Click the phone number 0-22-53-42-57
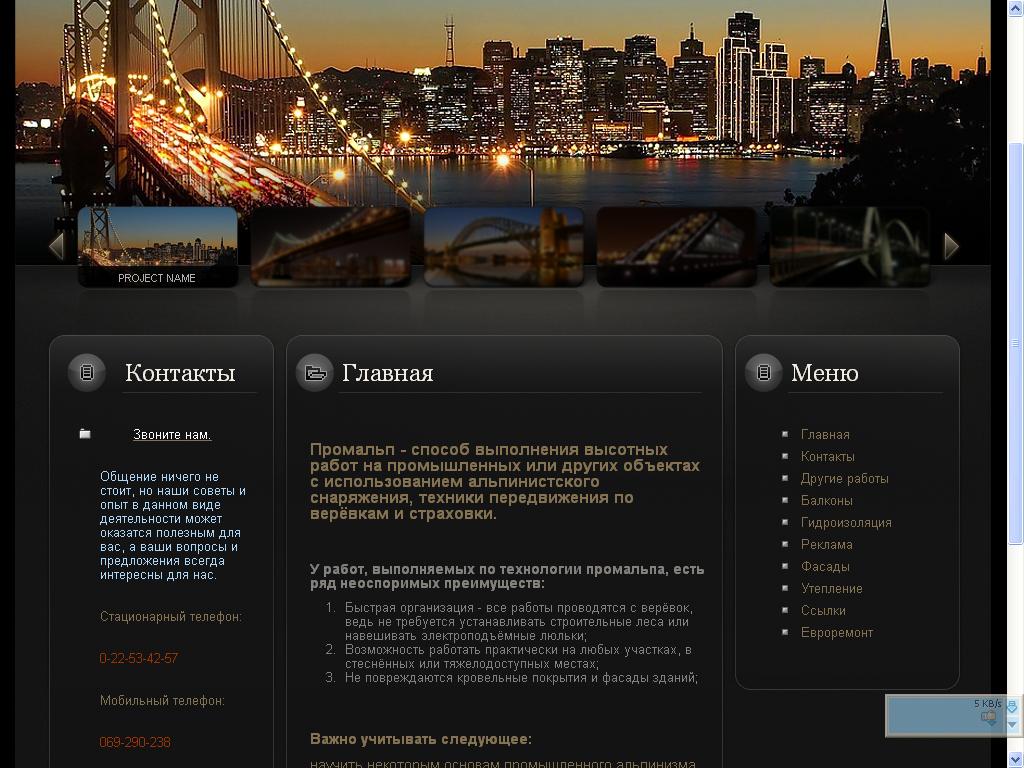1024x768 pixels. pos(138,658)
